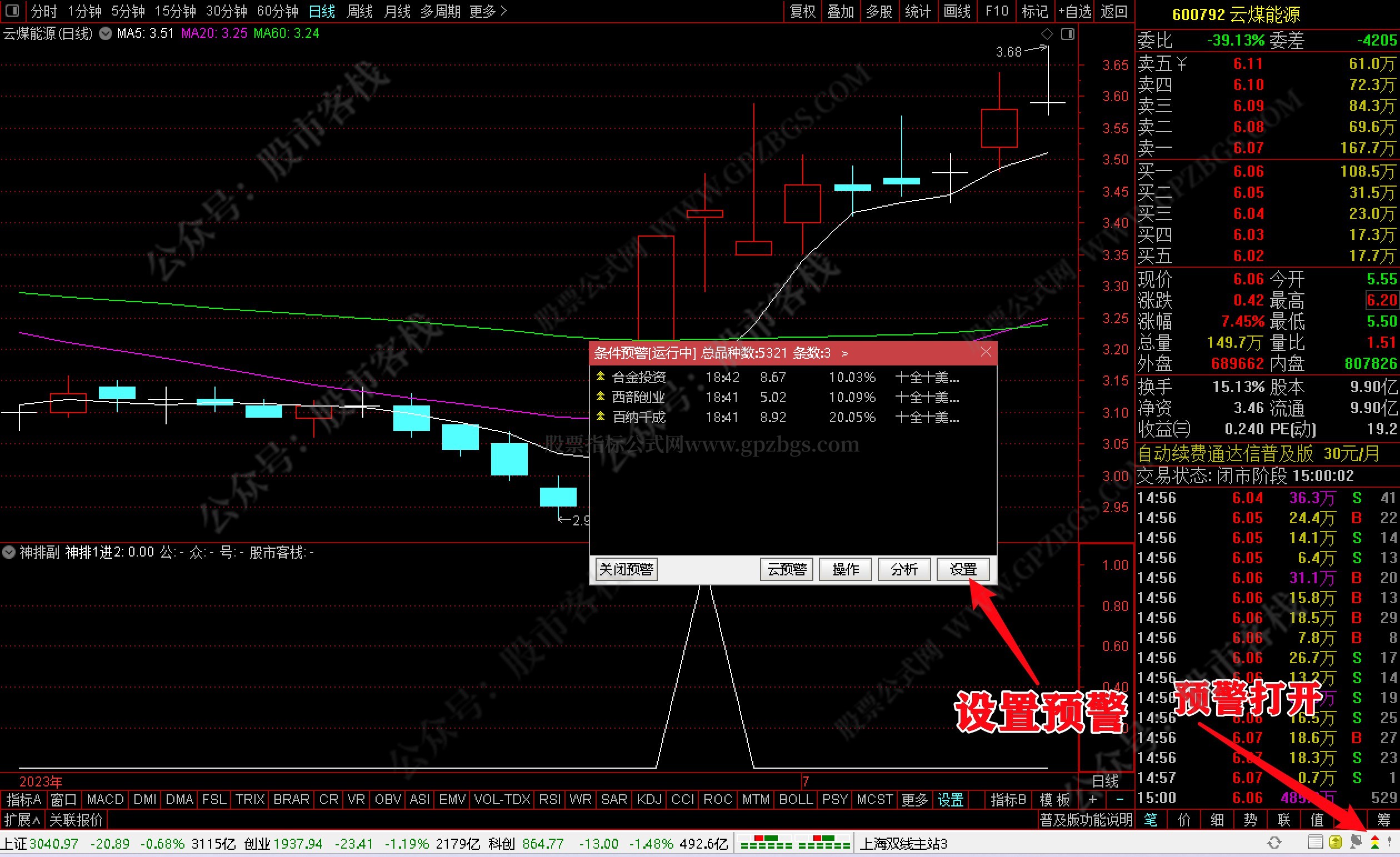Open F10 company info
The image size is (1400, 857).
(x=997, y=11)
